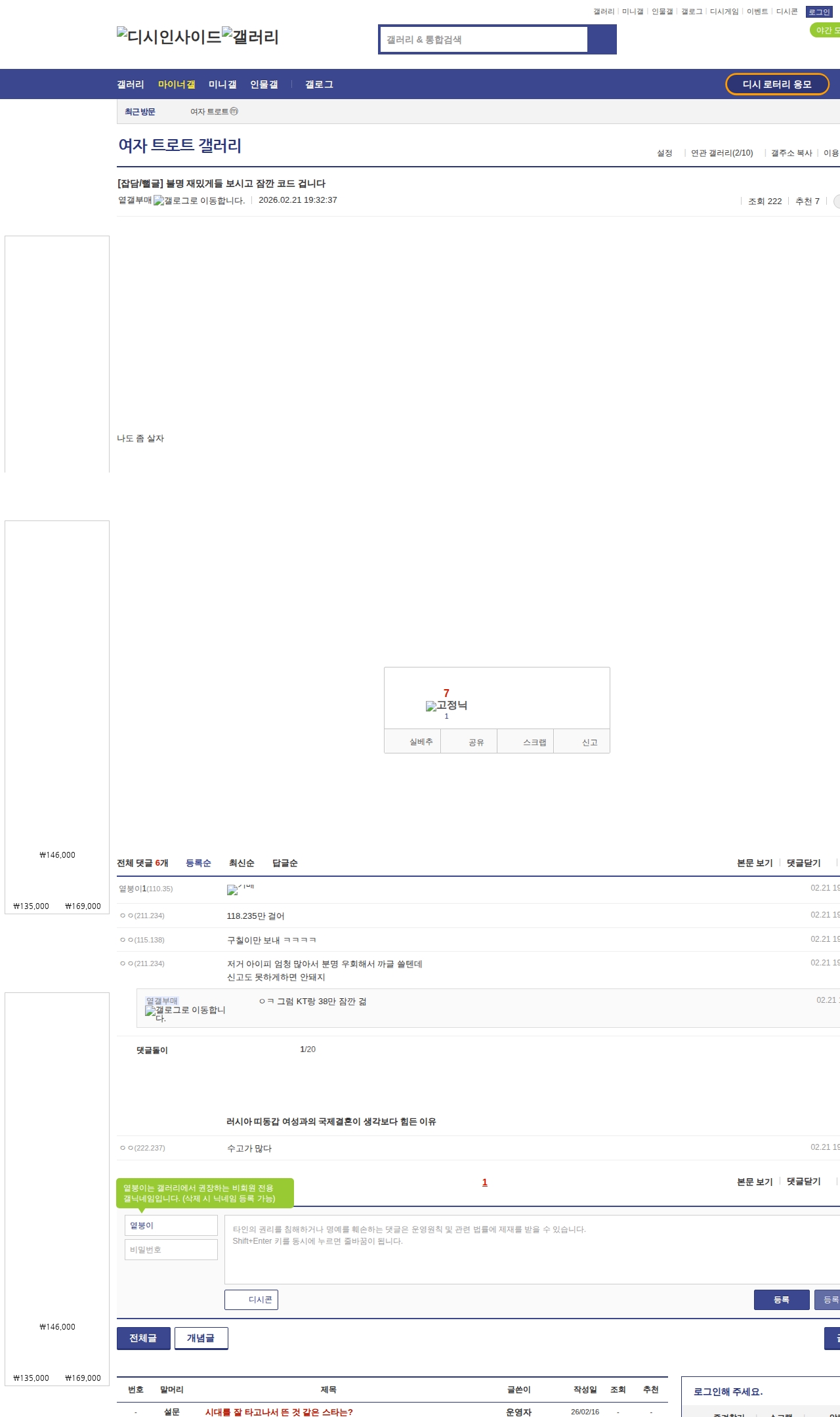840x1417 pixels.
Task: Submit comment with the 등록 button
Action: [782, 1300]
